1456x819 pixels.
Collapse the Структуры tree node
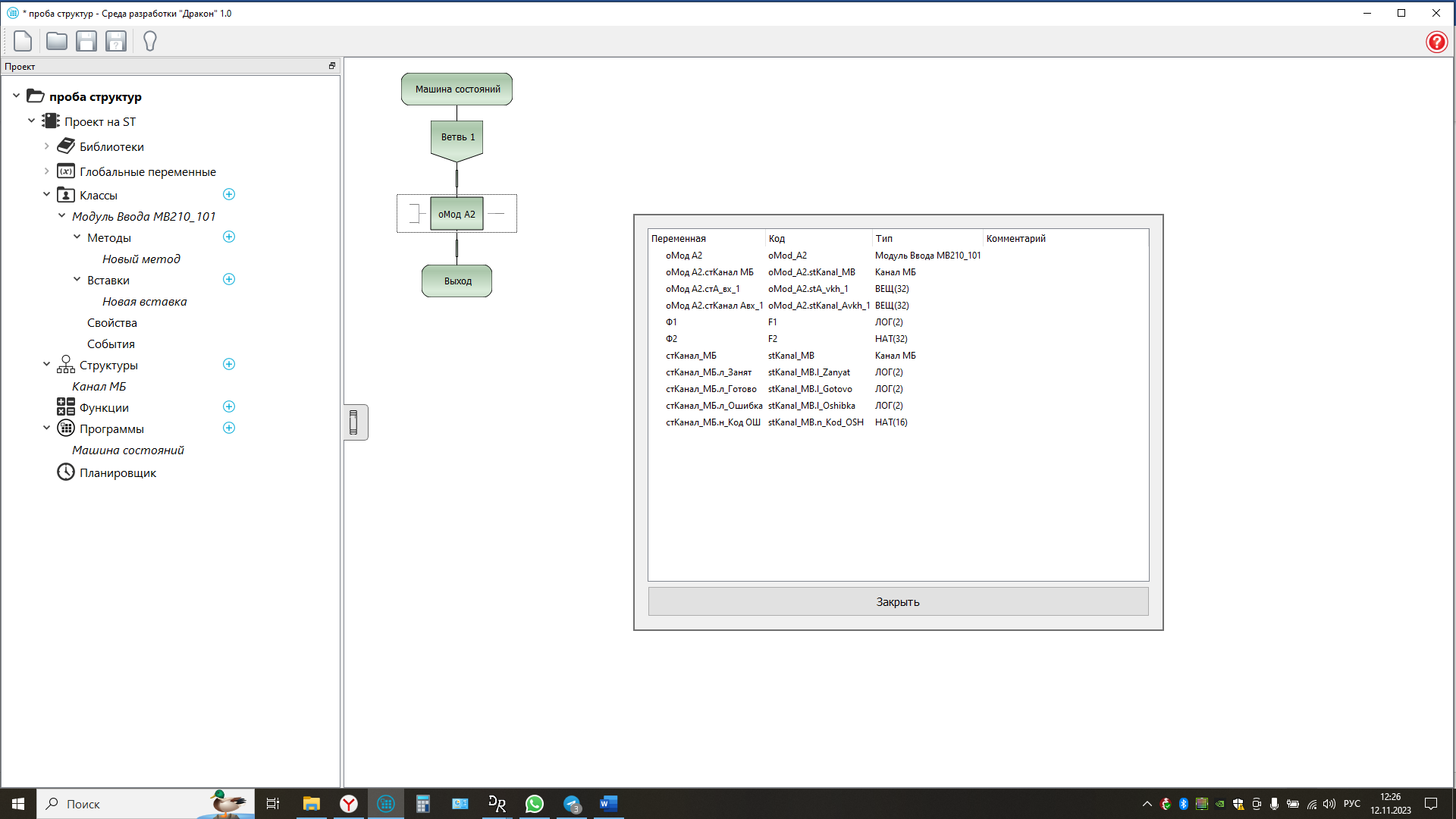click(46, 365)
